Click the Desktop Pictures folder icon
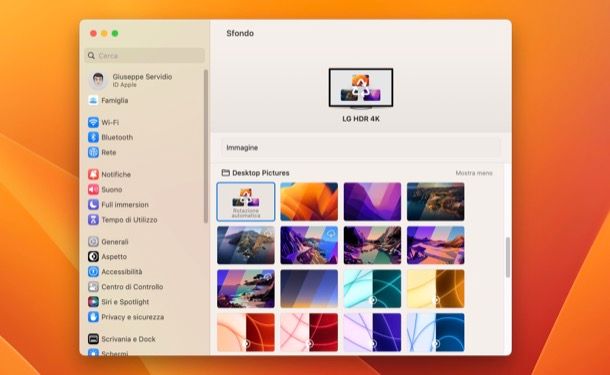This screenshot has width=610, height=375. click(226, 172)
